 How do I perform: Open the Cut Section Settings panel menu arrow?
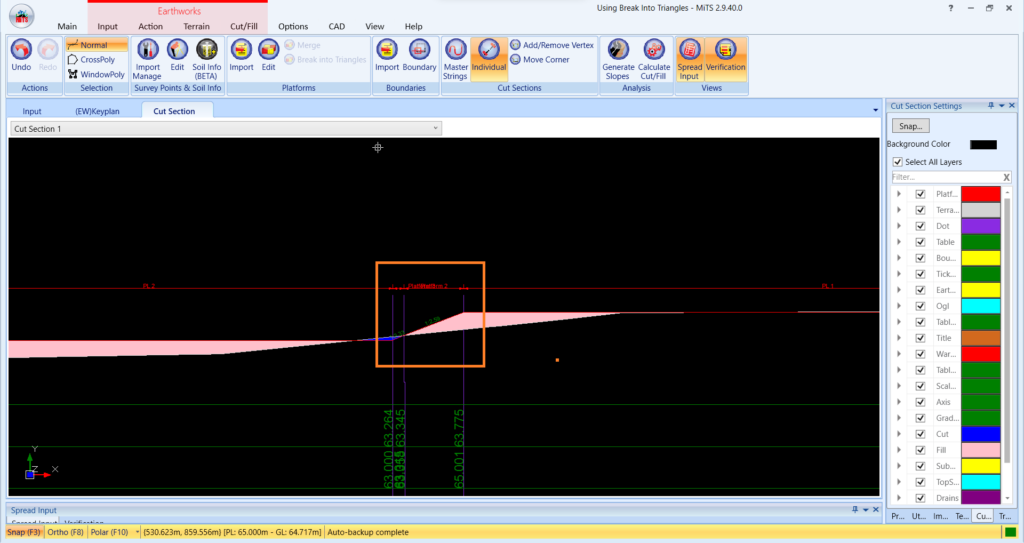point(1001,106)
